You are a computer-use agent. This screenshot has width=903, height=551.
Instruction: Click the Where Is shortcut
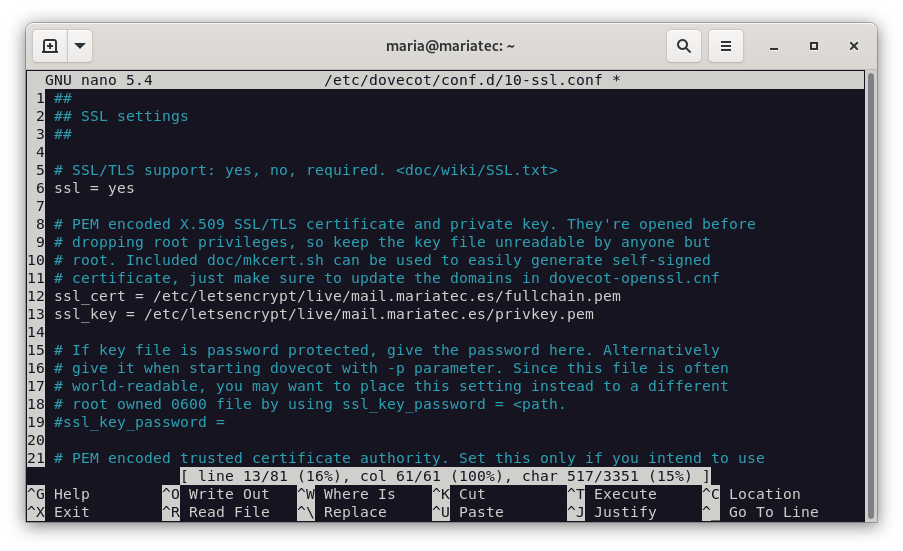pos(359,494)
